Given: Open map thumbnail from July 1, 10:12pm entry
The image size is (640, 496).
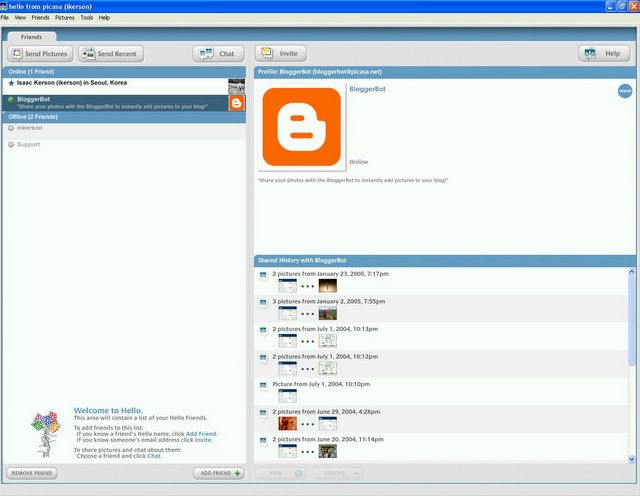Looking at the screenshot, I should tap(328, 368).
